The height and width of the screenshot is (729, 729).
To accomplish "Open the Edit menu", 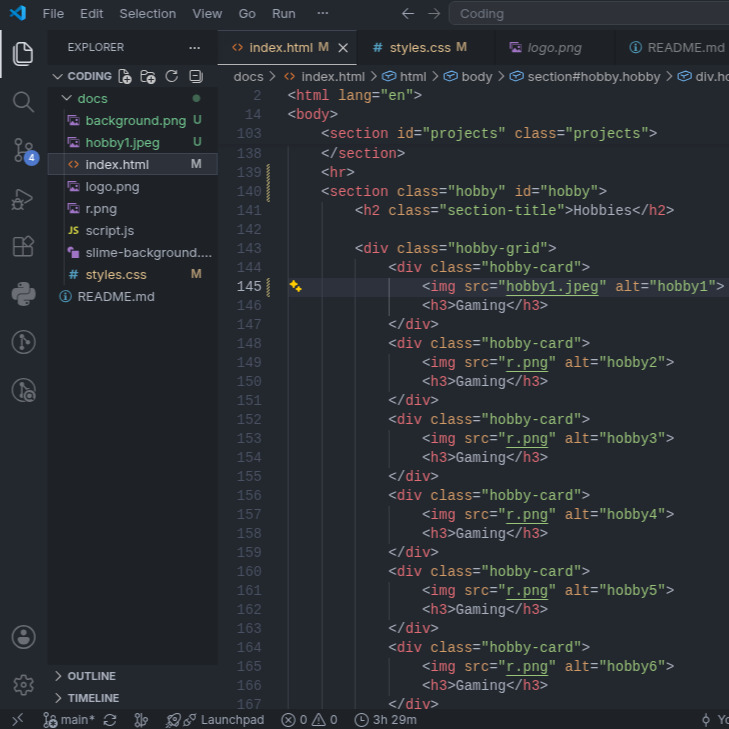I will click(x=91, y=13).
